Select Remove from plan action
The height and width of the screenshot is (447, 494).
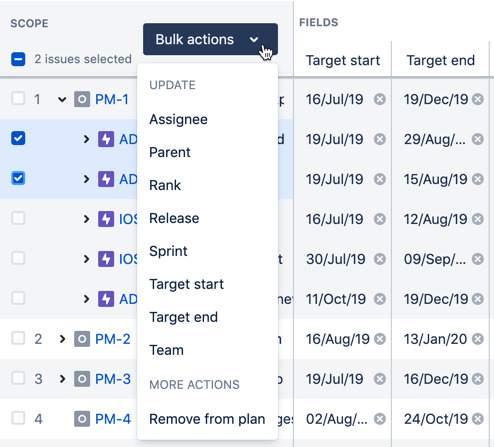pos(207,419)
